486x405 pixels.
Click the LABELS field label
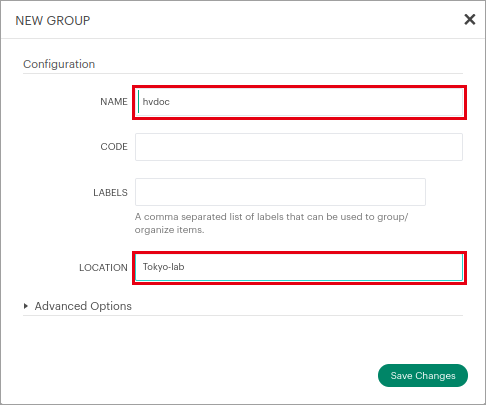pyautogui.click(x=110, y=193)
